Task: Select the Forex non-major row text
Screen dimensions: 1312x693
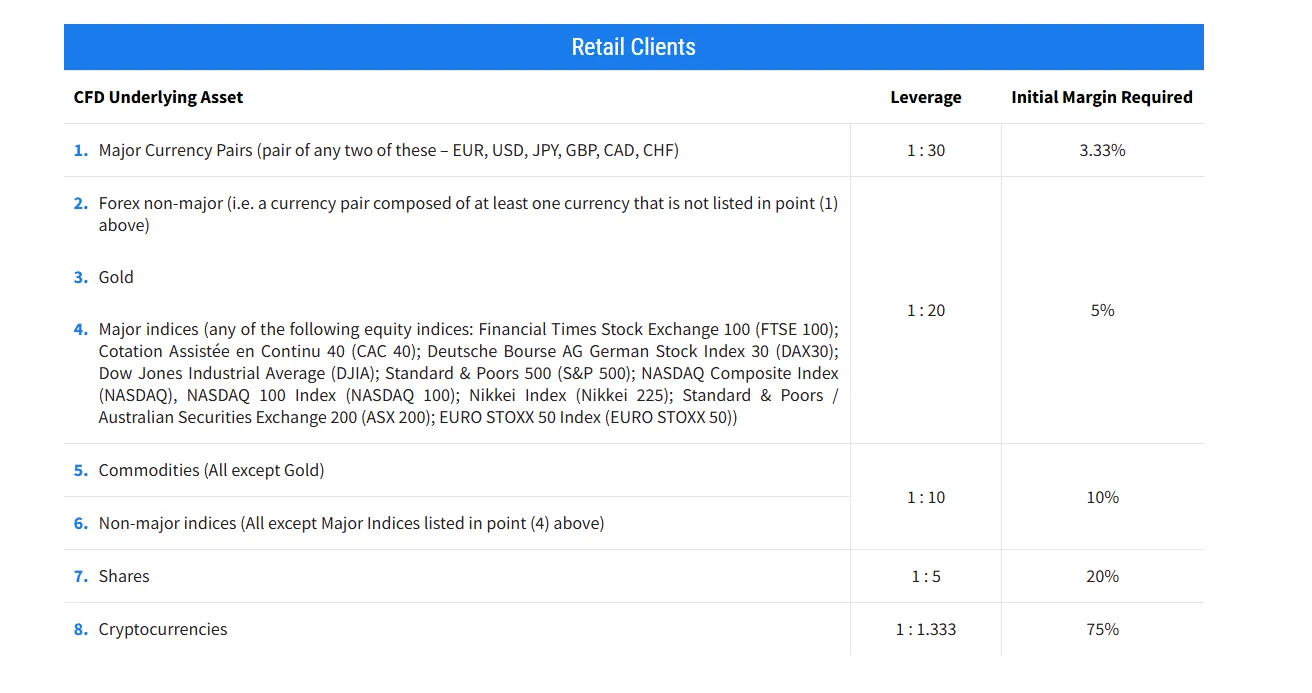Action: tap(468, 214)
